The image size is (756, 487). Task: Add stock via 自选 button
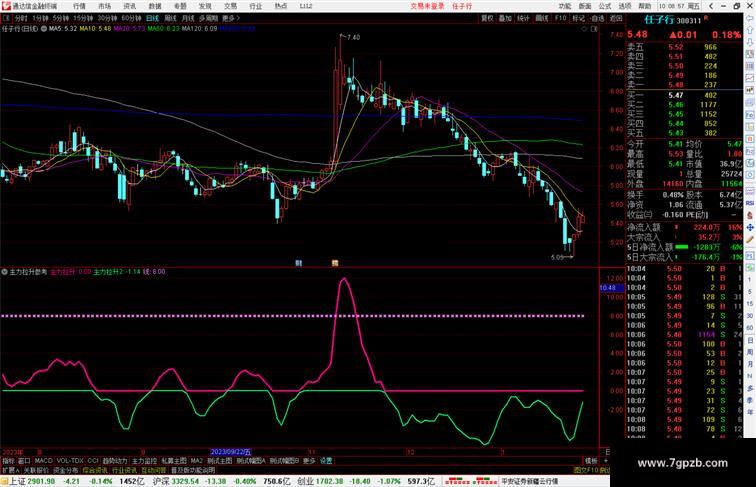[597, 18]
